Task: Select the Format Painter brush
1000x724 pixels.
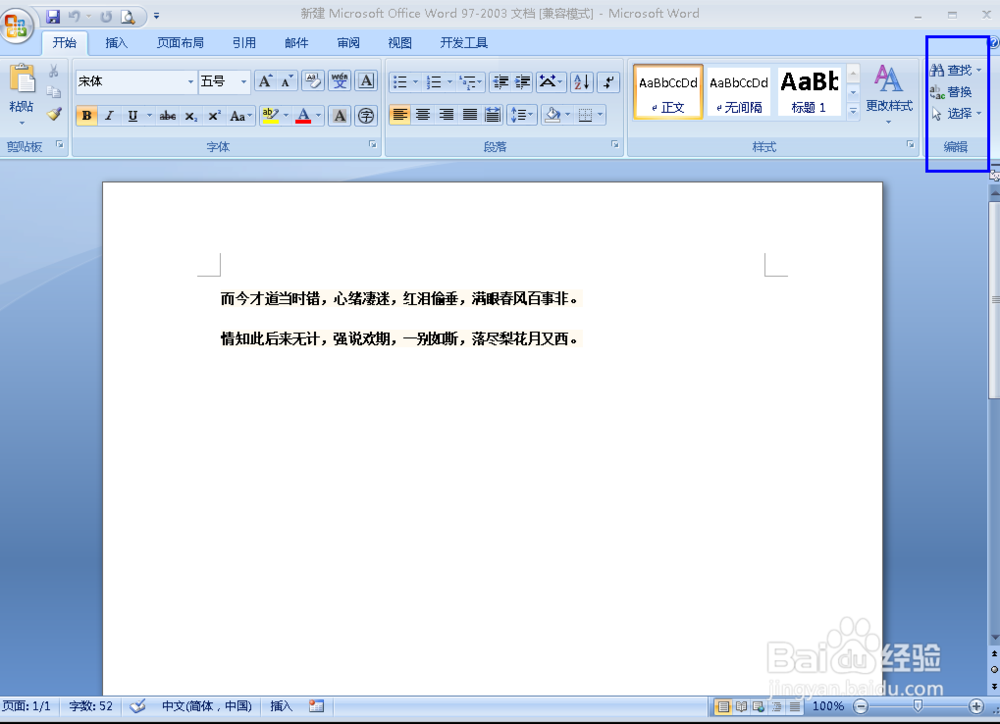Action: click(54, 114)
